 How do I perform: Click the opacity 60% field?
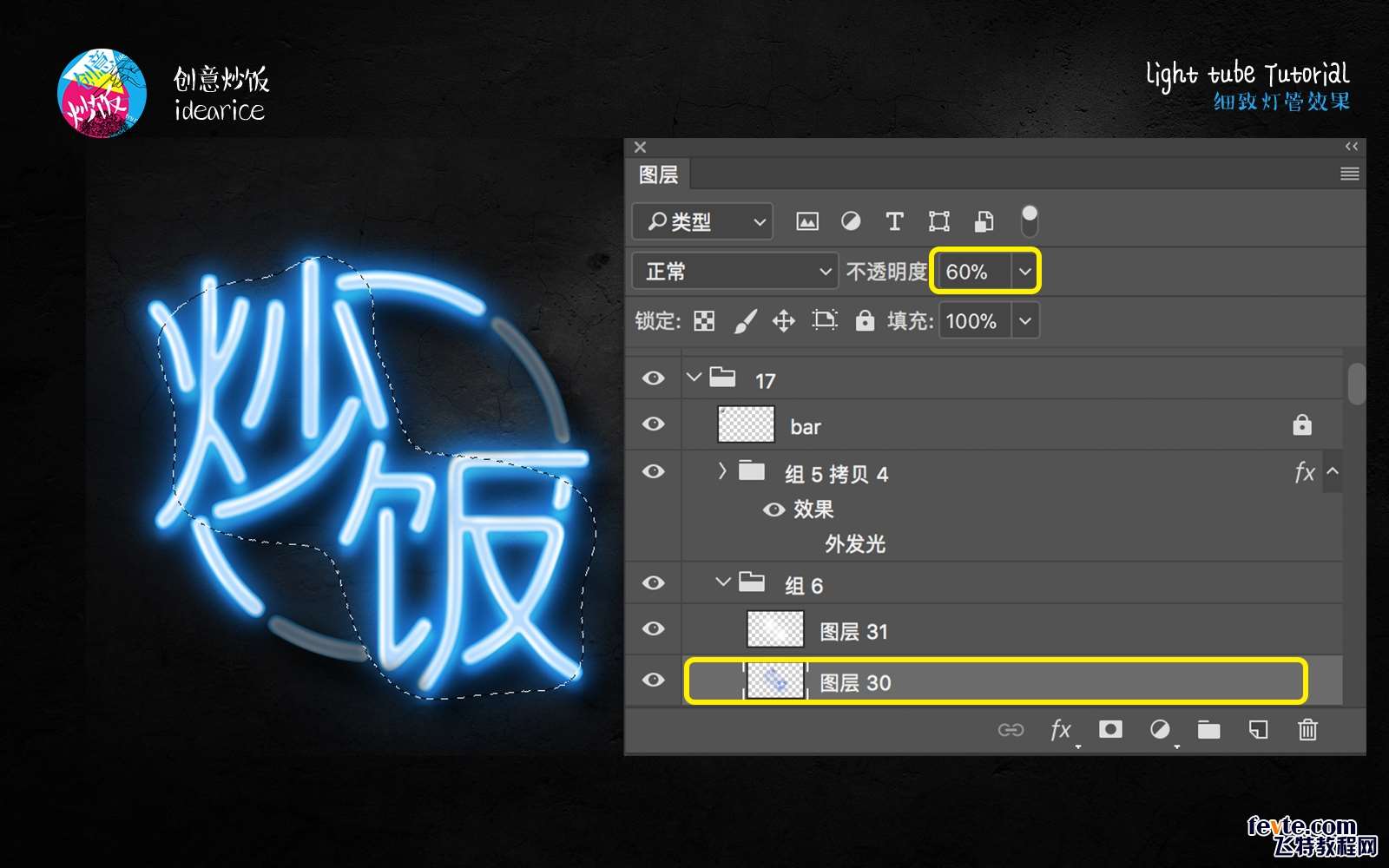coord(975,272)
